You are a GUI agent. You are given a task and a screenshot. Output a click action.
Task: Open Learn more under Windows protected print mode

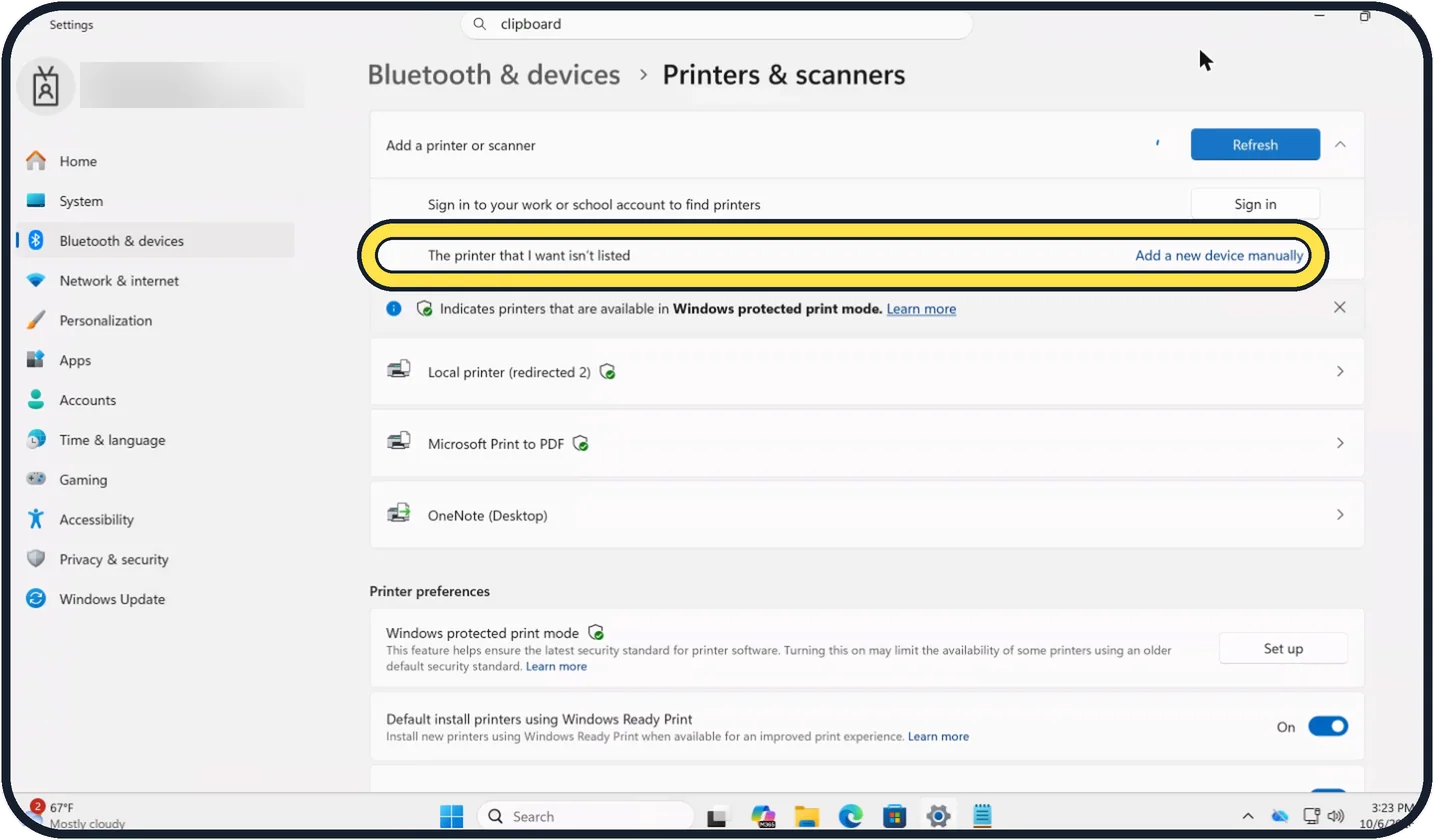[x=556, y=667]
